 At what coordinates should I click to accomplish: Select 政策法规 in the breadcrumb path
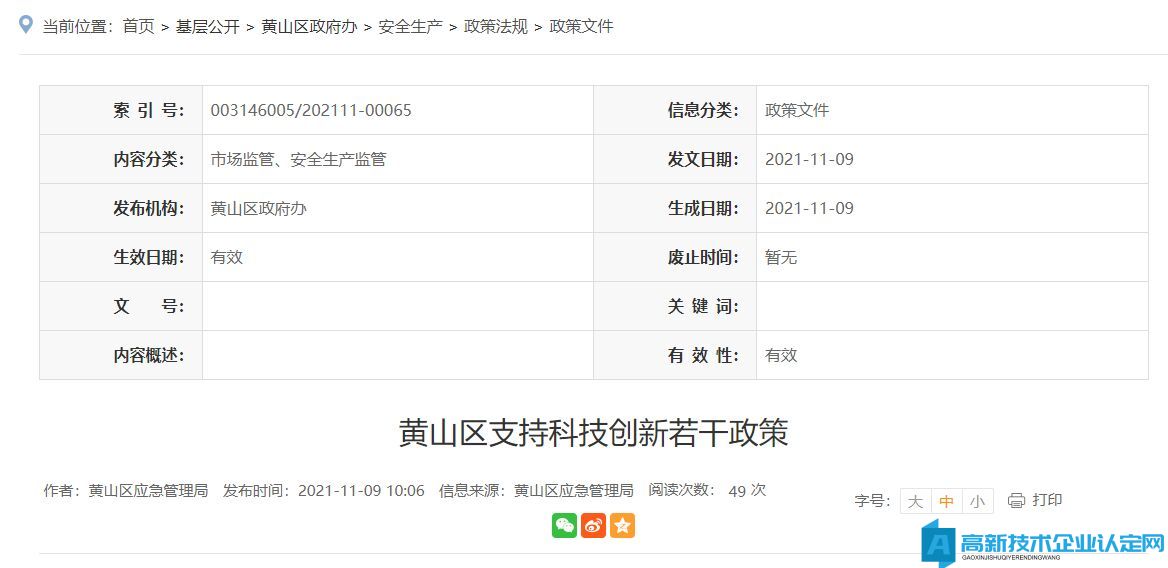tap(496, 27)
